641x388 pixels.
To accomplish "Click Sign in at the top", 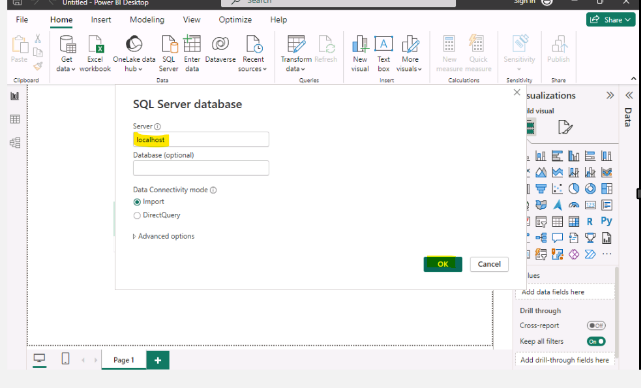I will pyautogui.click(x=524, y=2).
